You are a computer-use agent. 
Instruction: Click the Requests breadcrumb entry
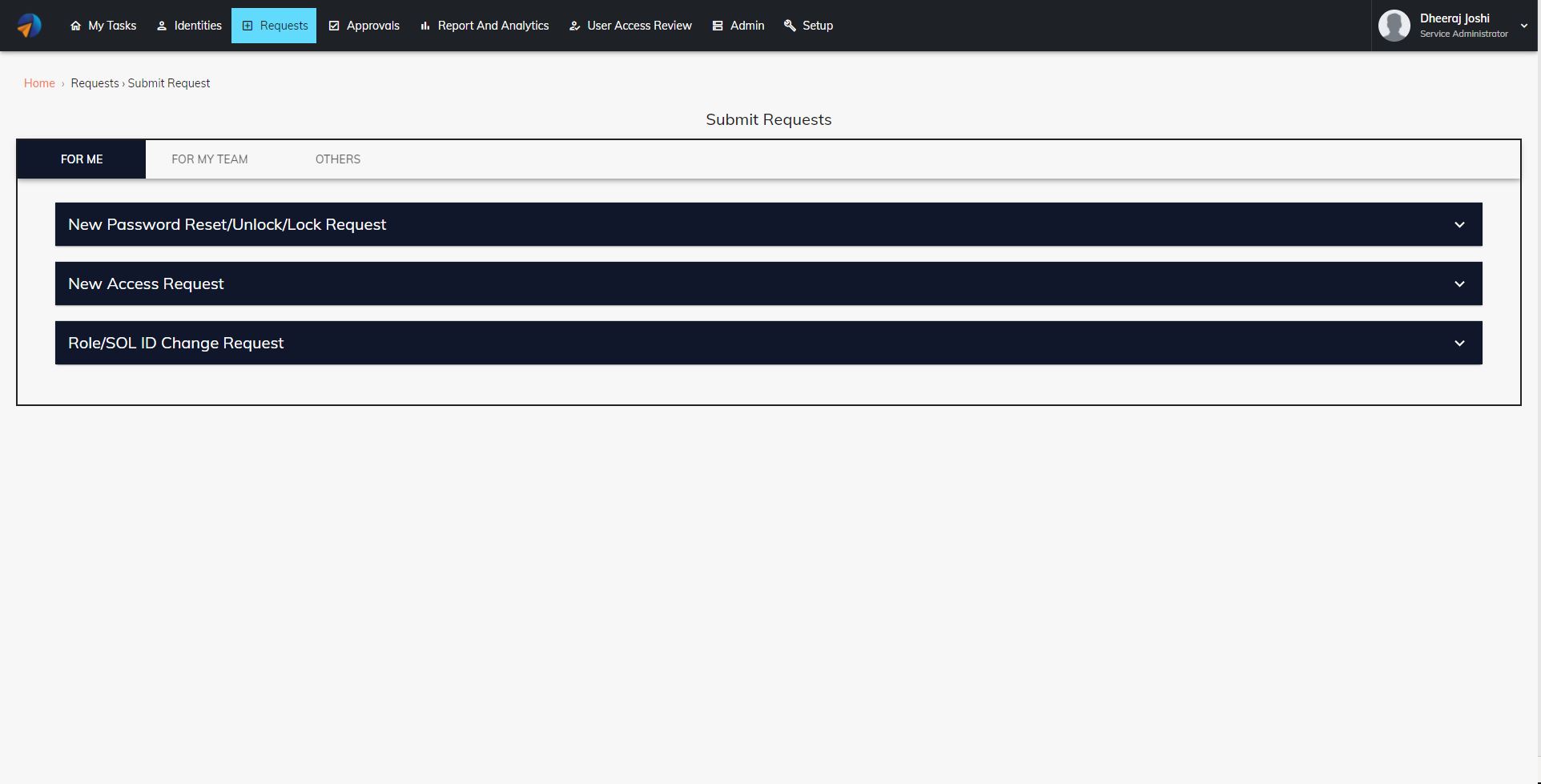point(95,82)
